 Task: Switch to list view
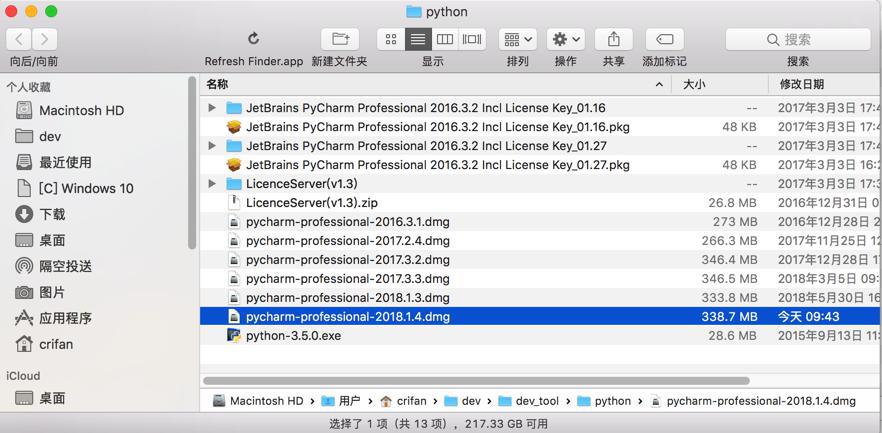pyautogui.click(x=418, y=39)
